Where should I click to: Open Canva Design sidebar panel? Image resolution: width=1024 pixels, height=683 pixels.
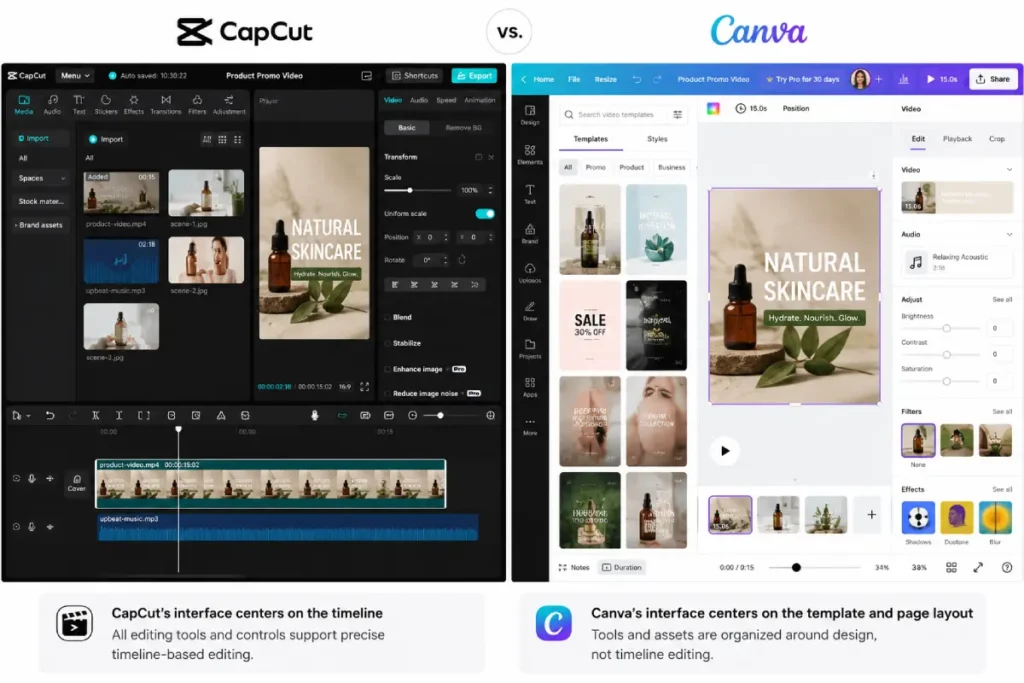pyautogui.click(x=530, y=115)
